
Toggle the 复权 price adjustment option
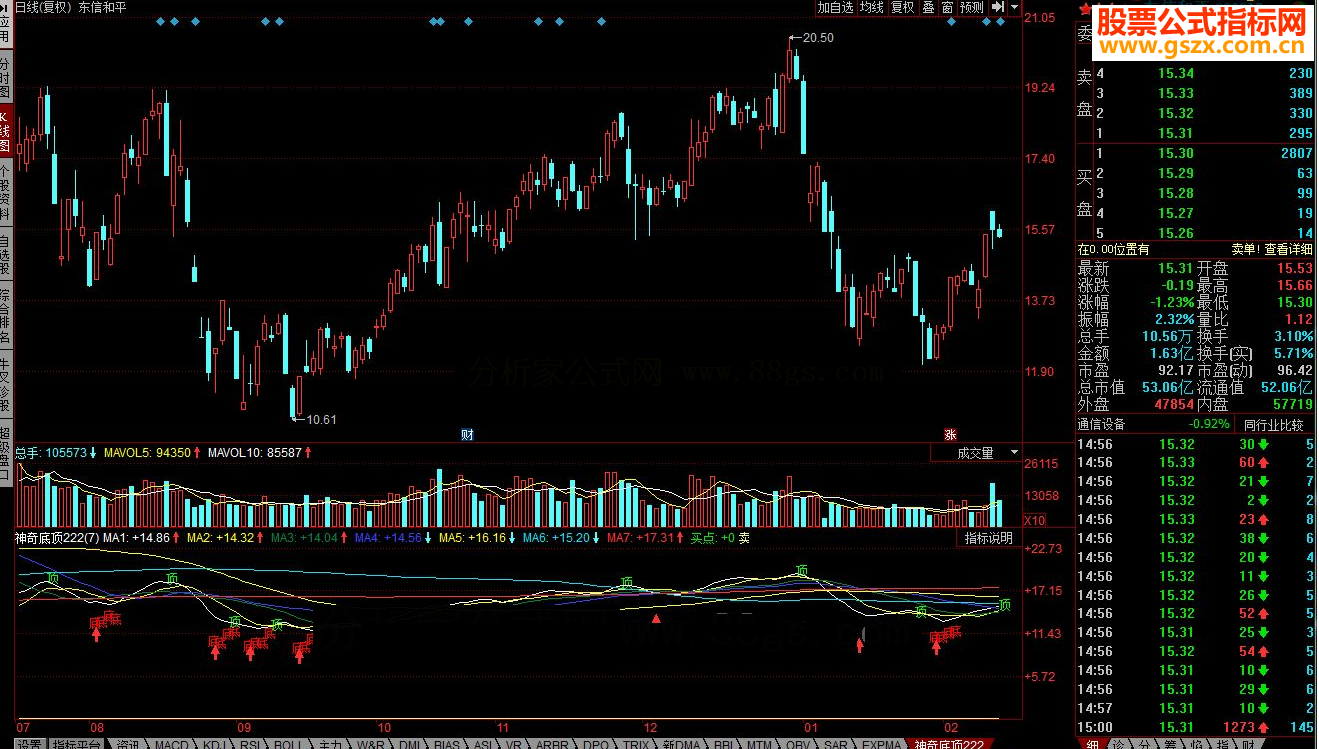coord(903,7)
